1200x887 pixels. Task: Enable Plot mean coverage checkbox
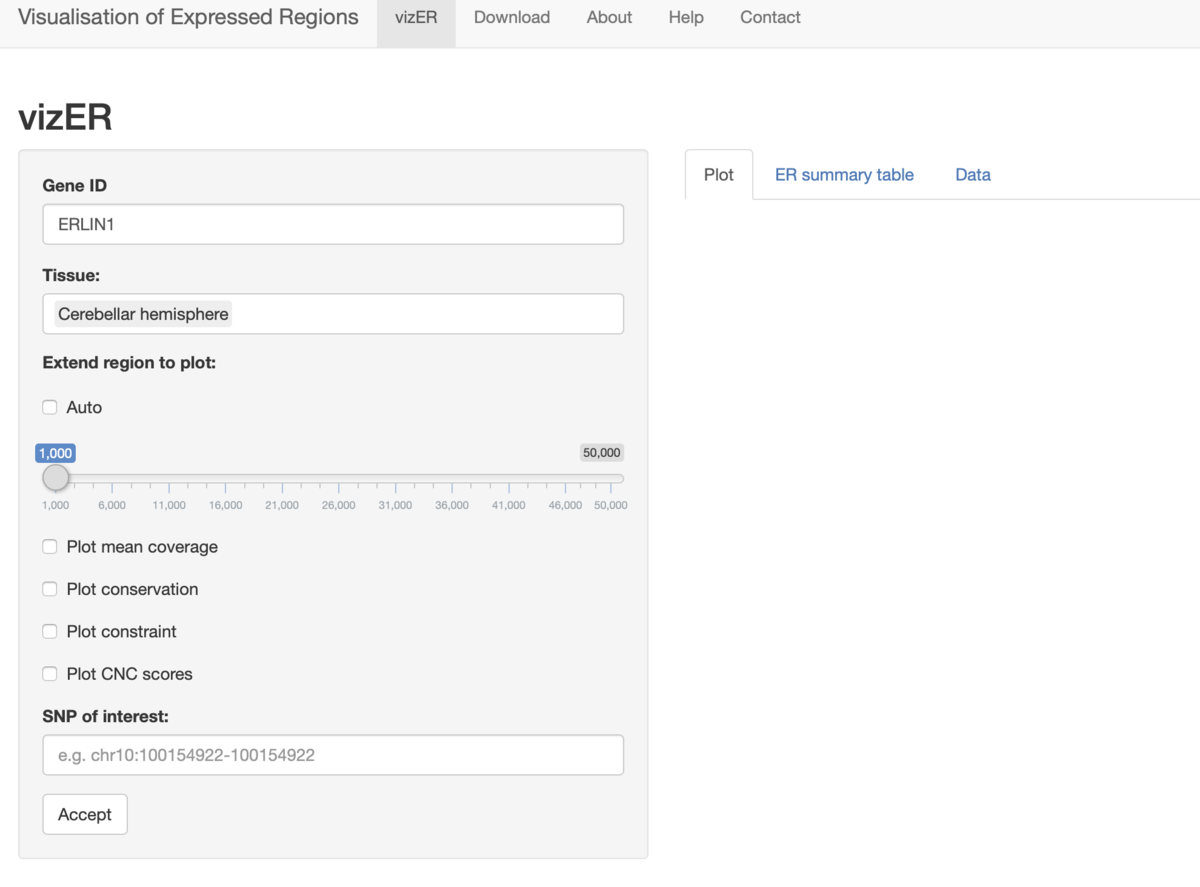point(50,547)
